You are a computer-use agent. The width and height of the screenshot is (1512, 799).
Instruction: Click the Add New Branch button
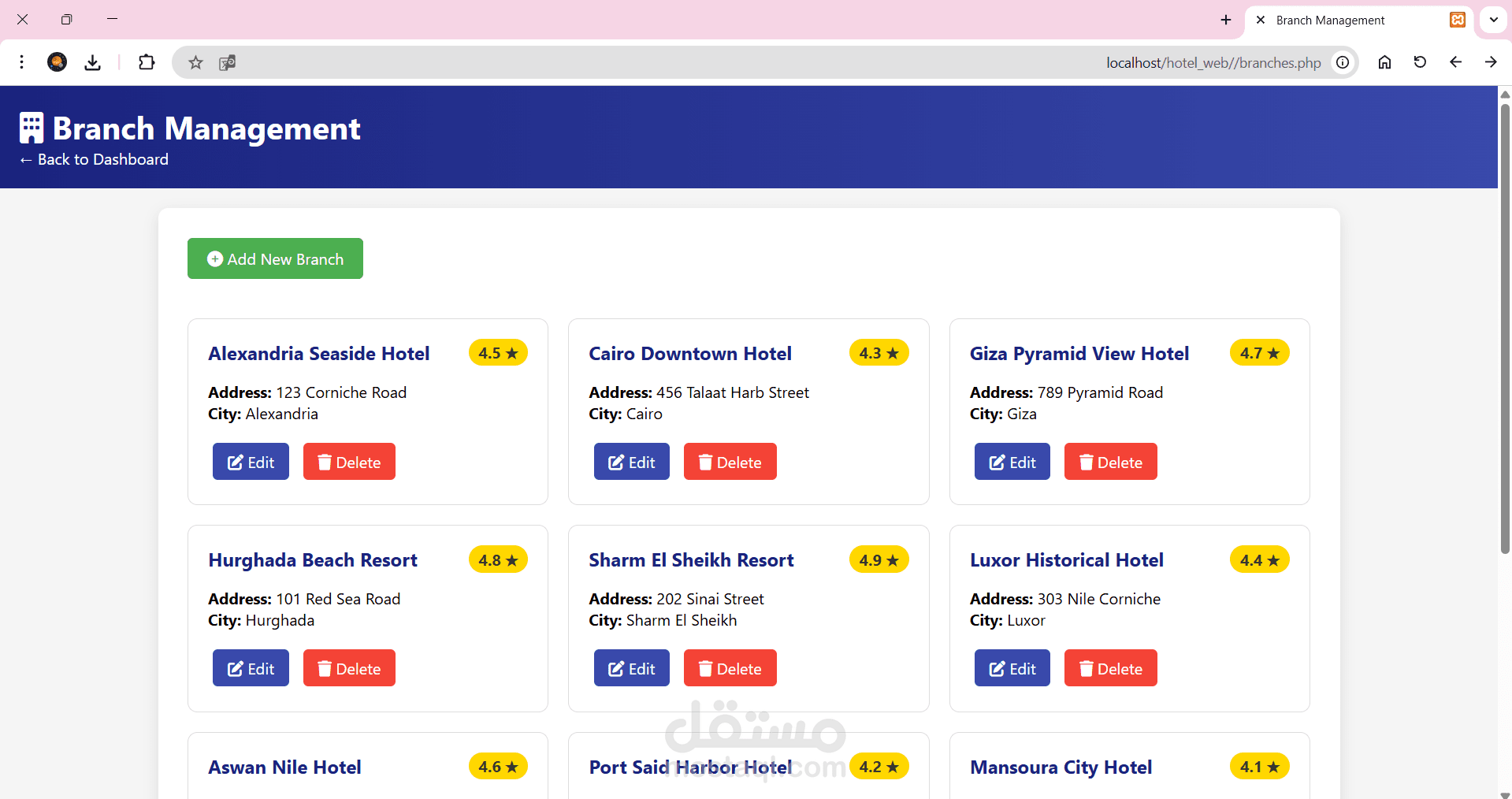[275, 258]
